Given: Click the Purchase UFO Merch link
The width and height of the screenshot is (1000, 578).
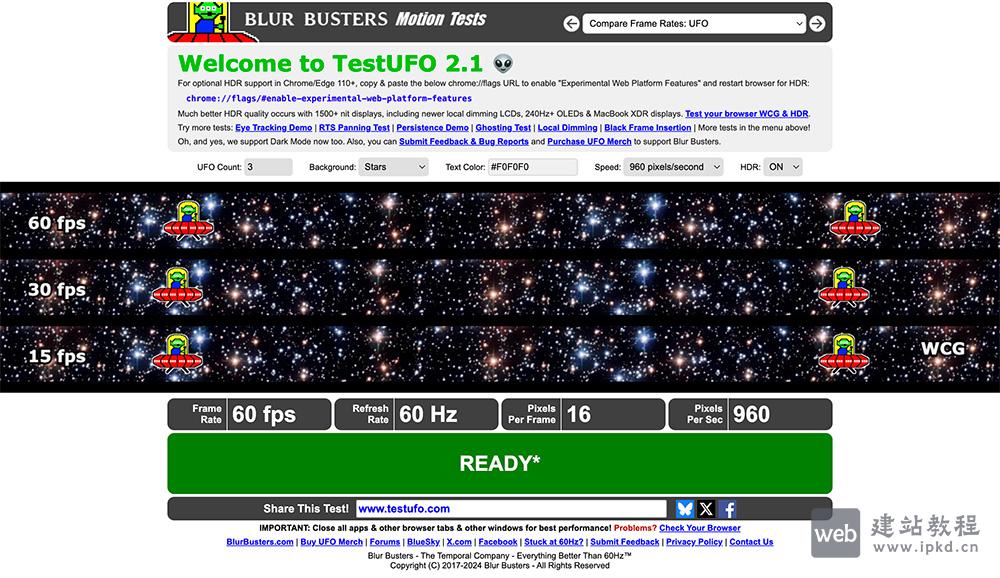Looking at the screenshot, I should coord(589,142).
